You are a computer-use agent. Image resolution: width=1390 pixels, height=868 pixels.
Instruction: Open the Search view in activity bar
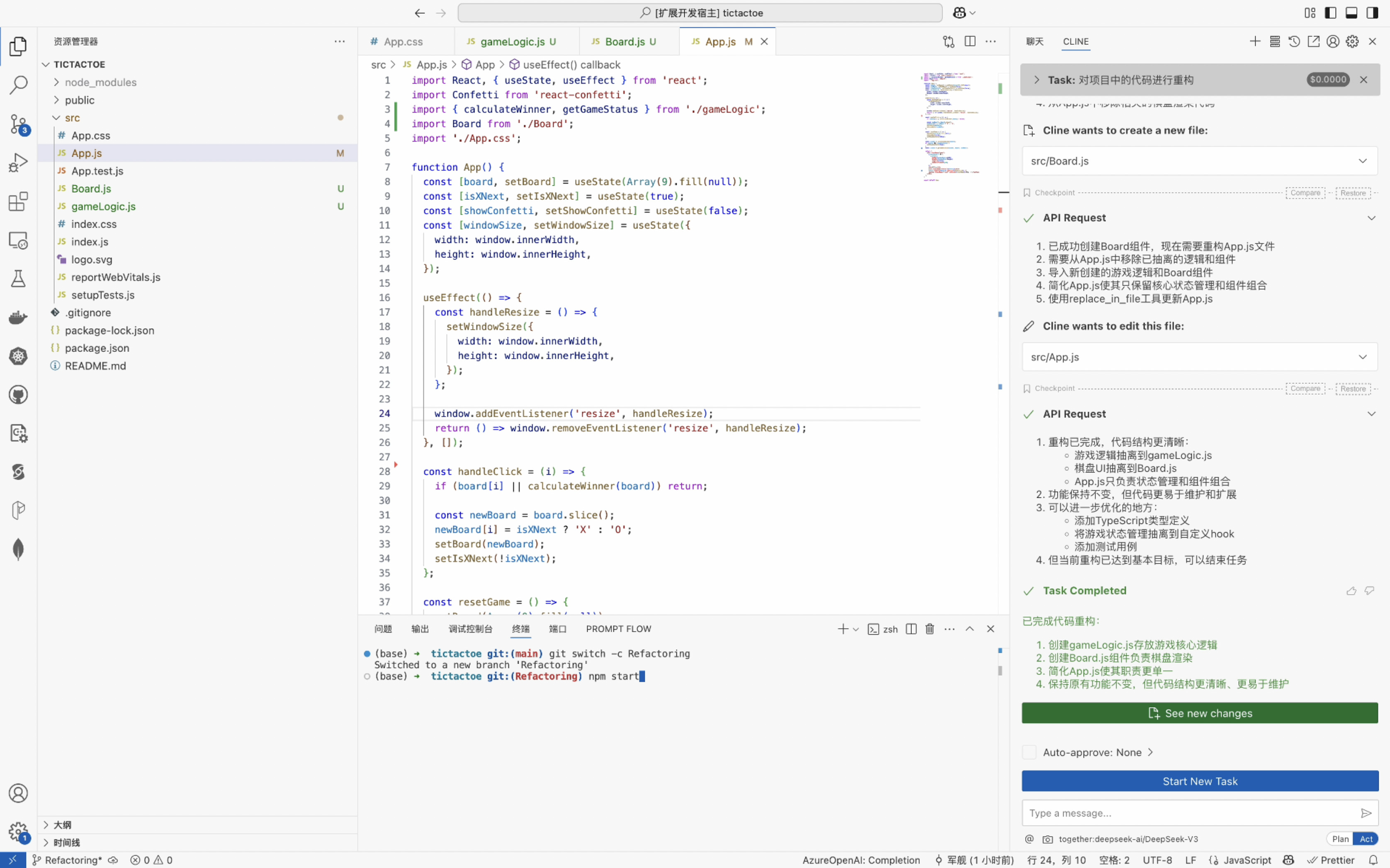coord(18,85)
